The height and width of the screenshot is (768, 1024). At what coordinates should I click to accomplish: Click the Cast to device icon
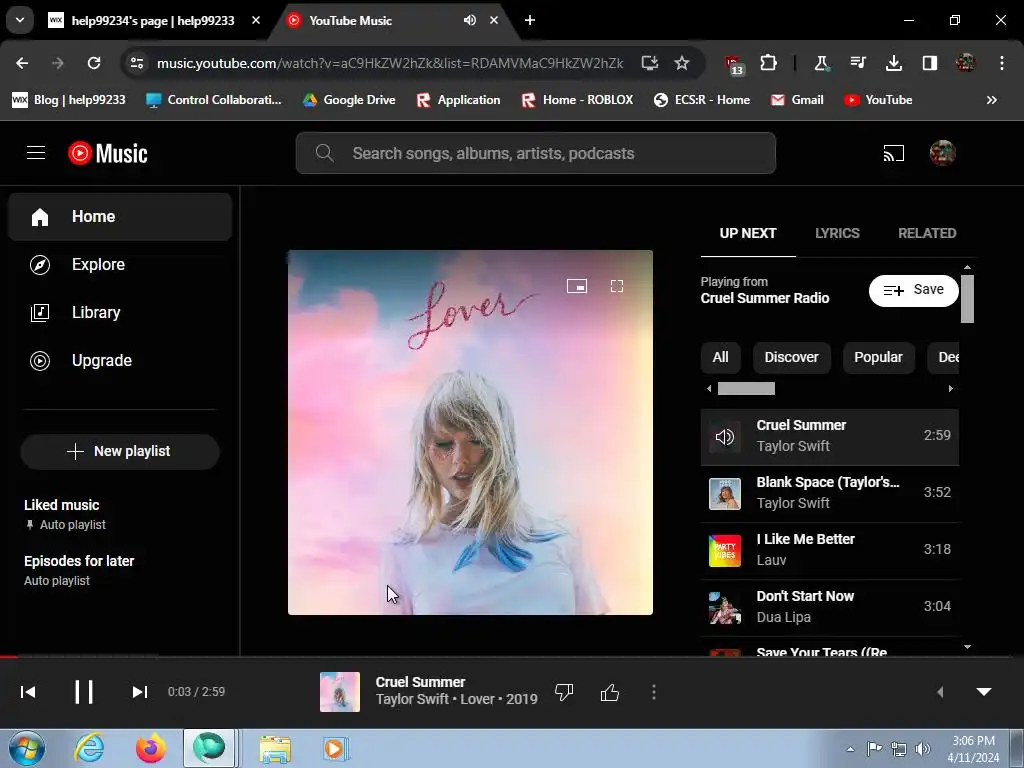click(x=893, y=153)
